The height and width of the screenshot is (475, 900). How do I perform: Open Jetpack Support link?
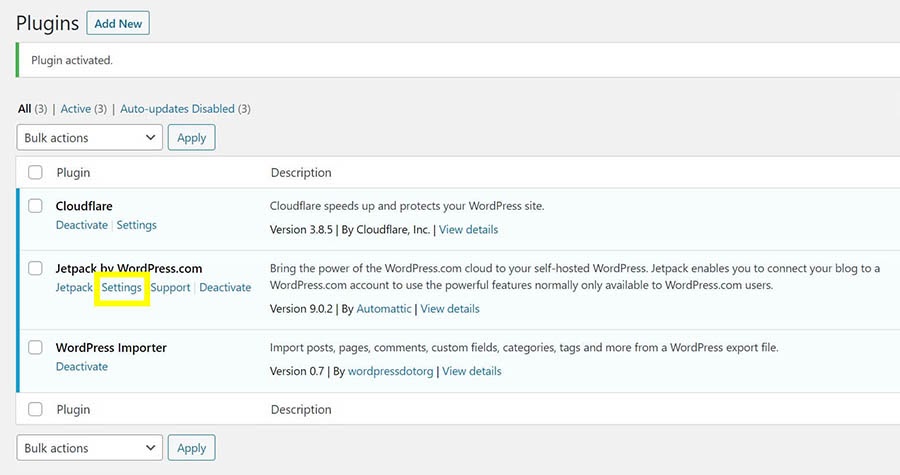coord(170,287)
